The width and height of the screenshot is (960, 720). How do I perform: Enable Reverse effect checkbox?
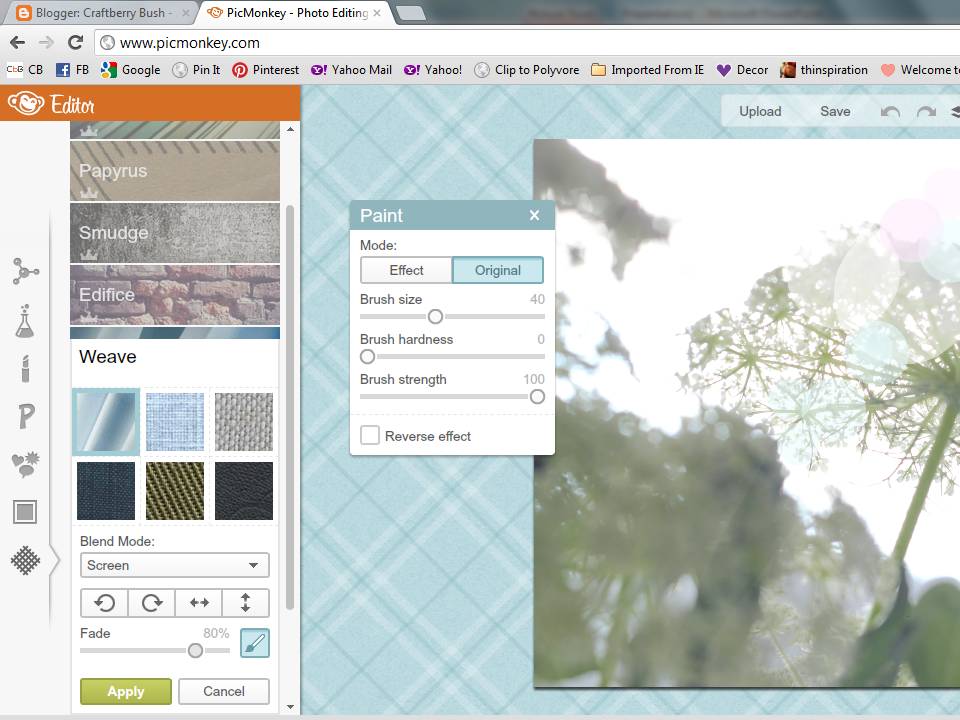click(x=370, y=435)
